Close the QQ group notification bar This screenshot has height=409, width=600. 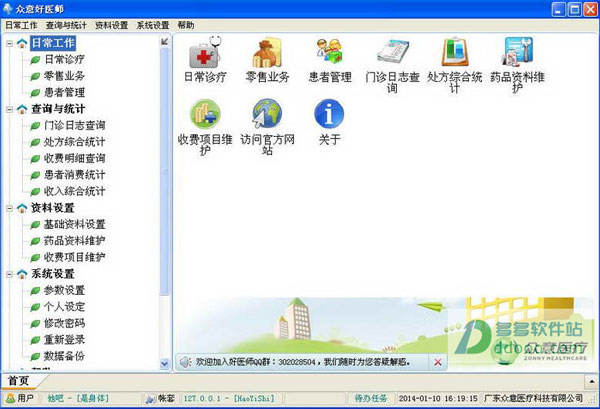tap(438, 362)
